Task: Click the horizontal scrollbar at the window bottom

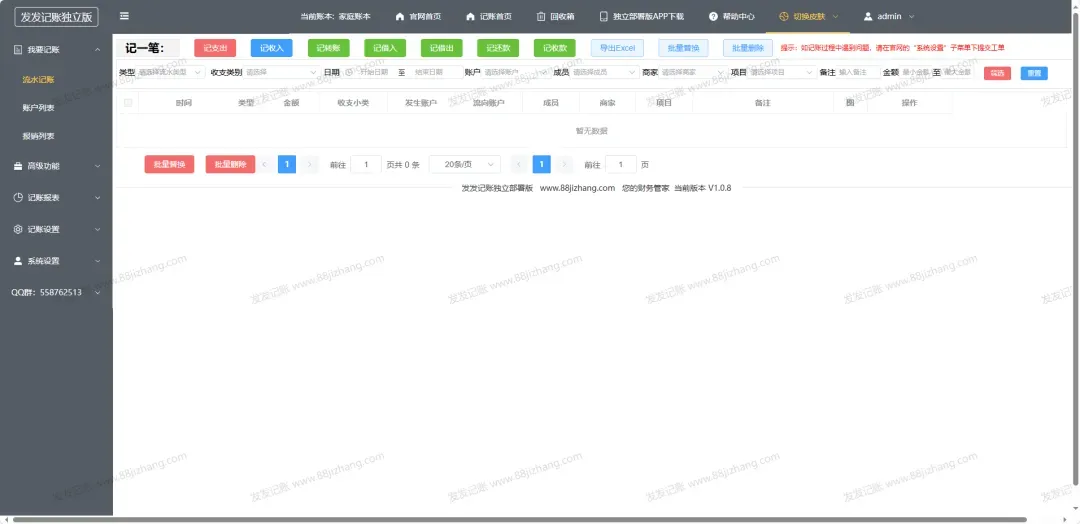Action: pyautogui.click(x=519, y=520)
